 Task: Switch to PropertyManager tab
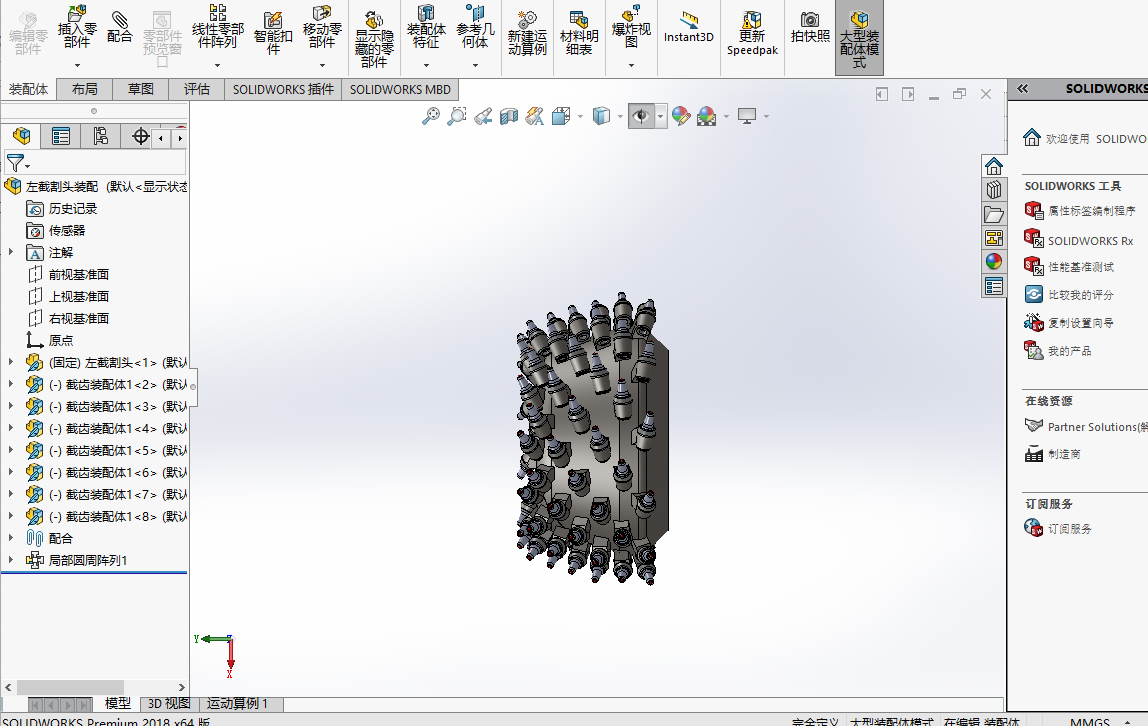tap(61, 136)
